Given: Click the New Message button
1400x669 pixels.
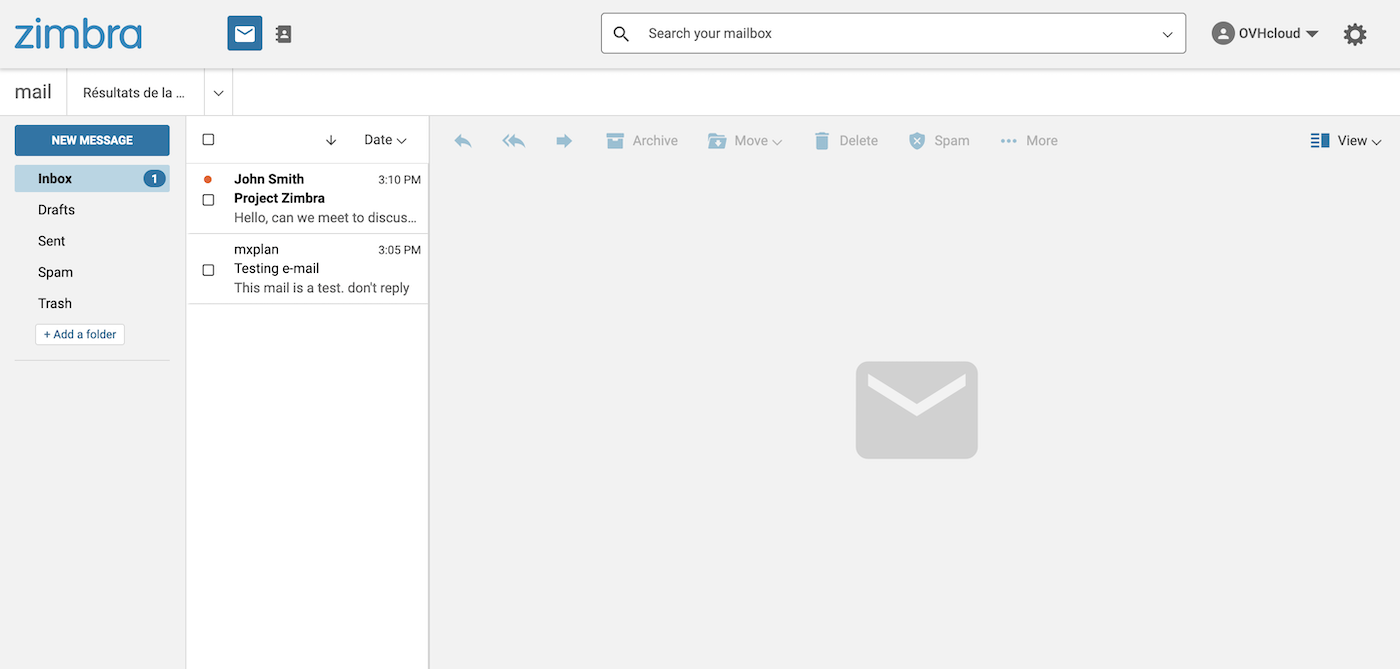Looking at the screenshot, I should point(91,140).
